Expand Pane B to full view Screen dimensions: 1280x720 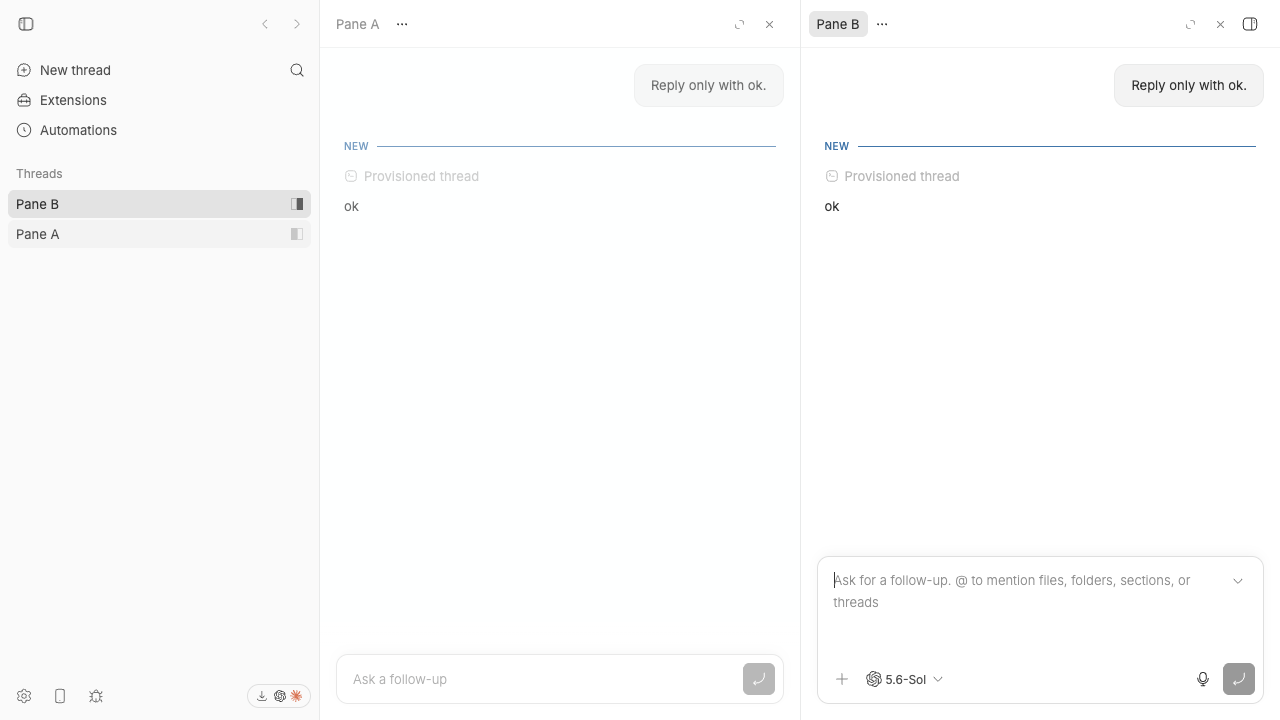[1191, 24]
